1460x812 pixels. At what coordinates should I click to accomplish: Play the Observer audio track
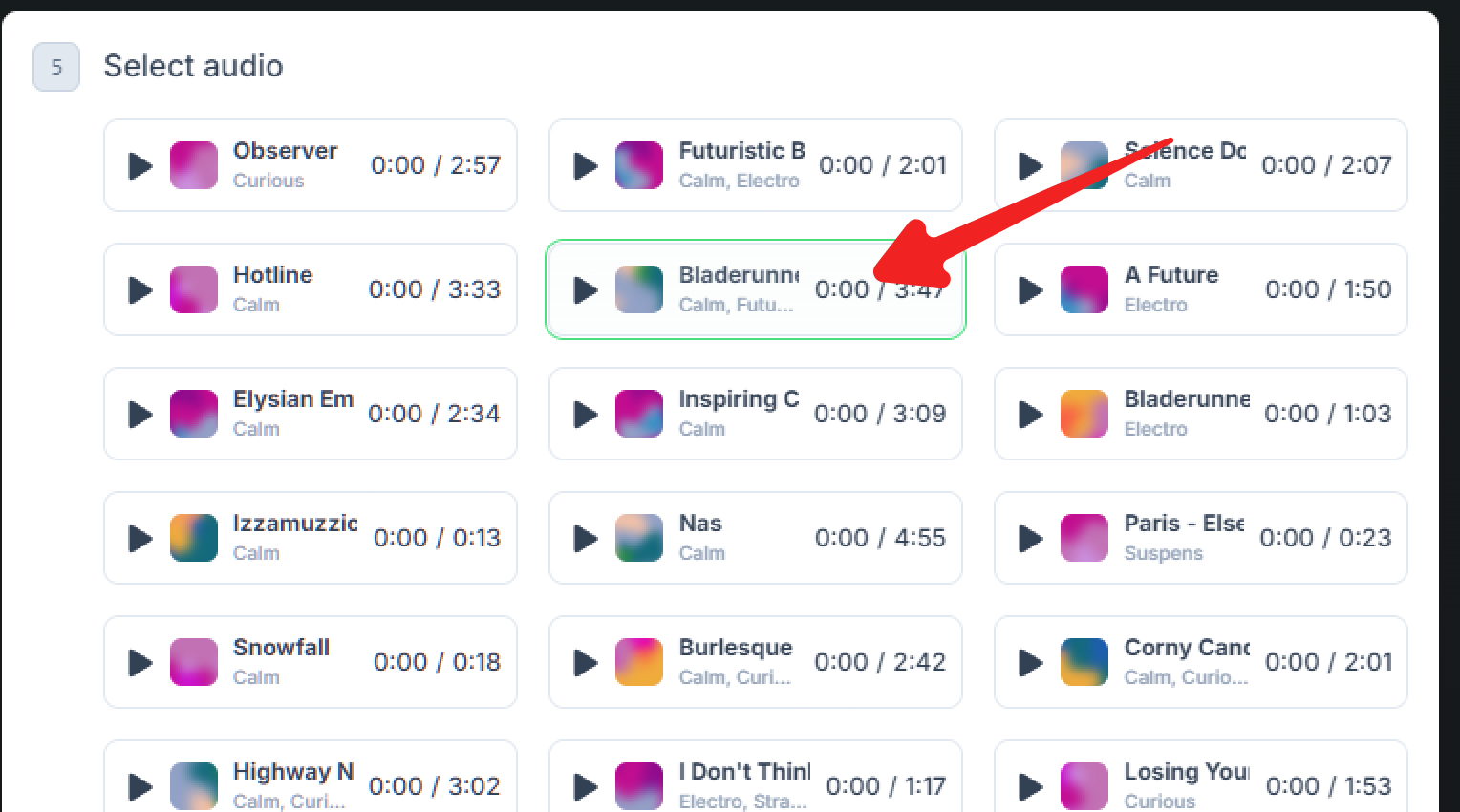click(x=140, y=166)
